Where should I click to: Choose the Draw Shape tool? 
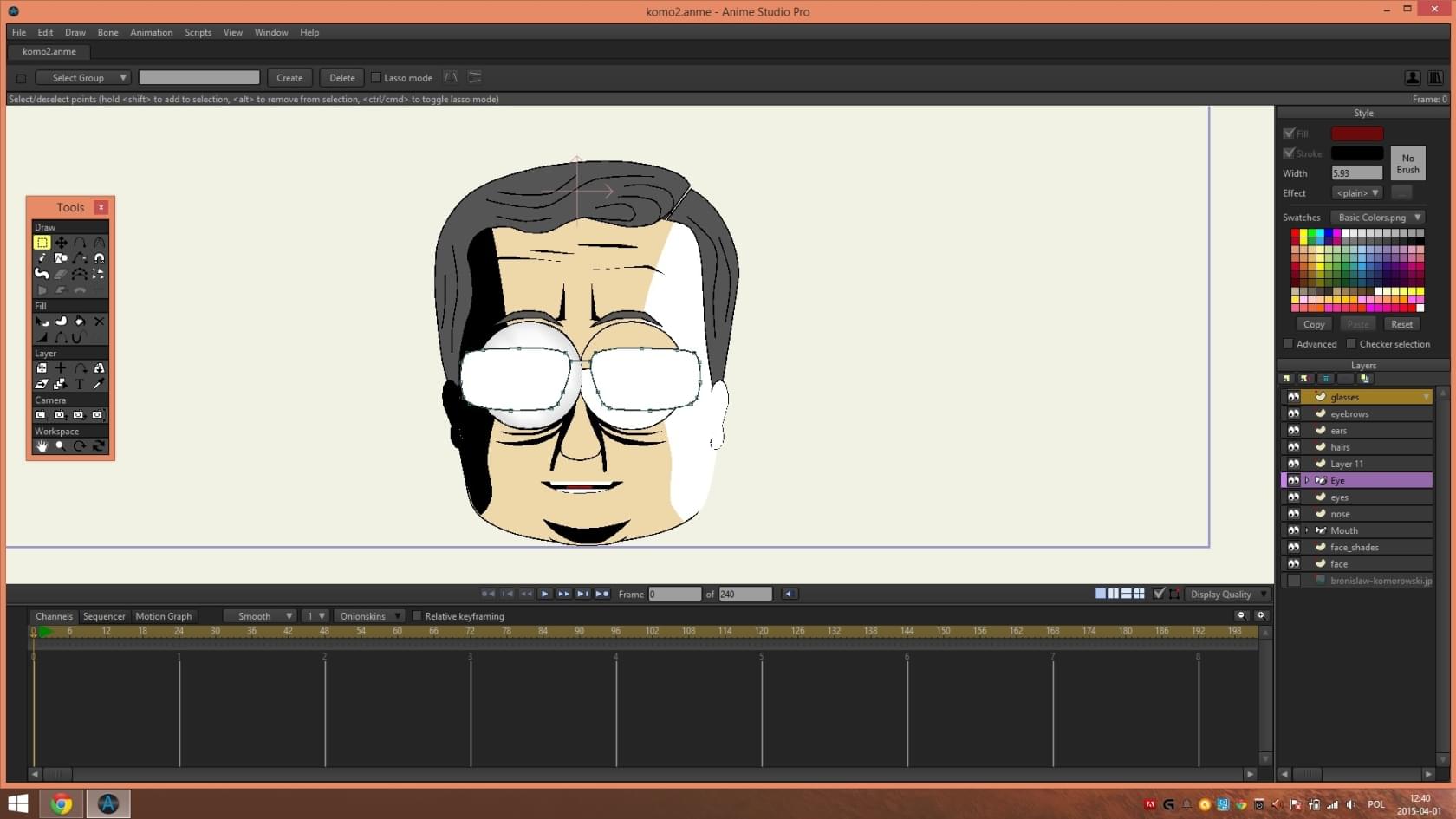coord(61,258)
